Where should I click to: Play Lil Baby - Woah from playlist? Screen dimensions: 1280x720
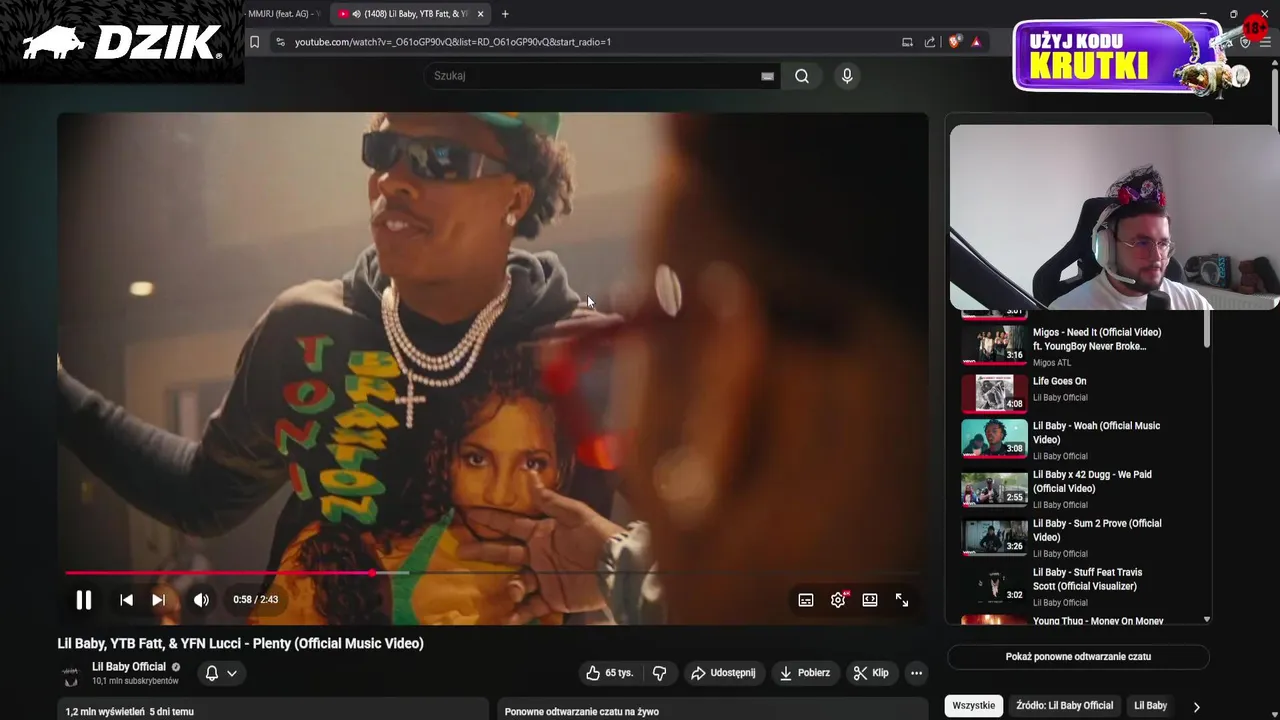[1096, 433]
